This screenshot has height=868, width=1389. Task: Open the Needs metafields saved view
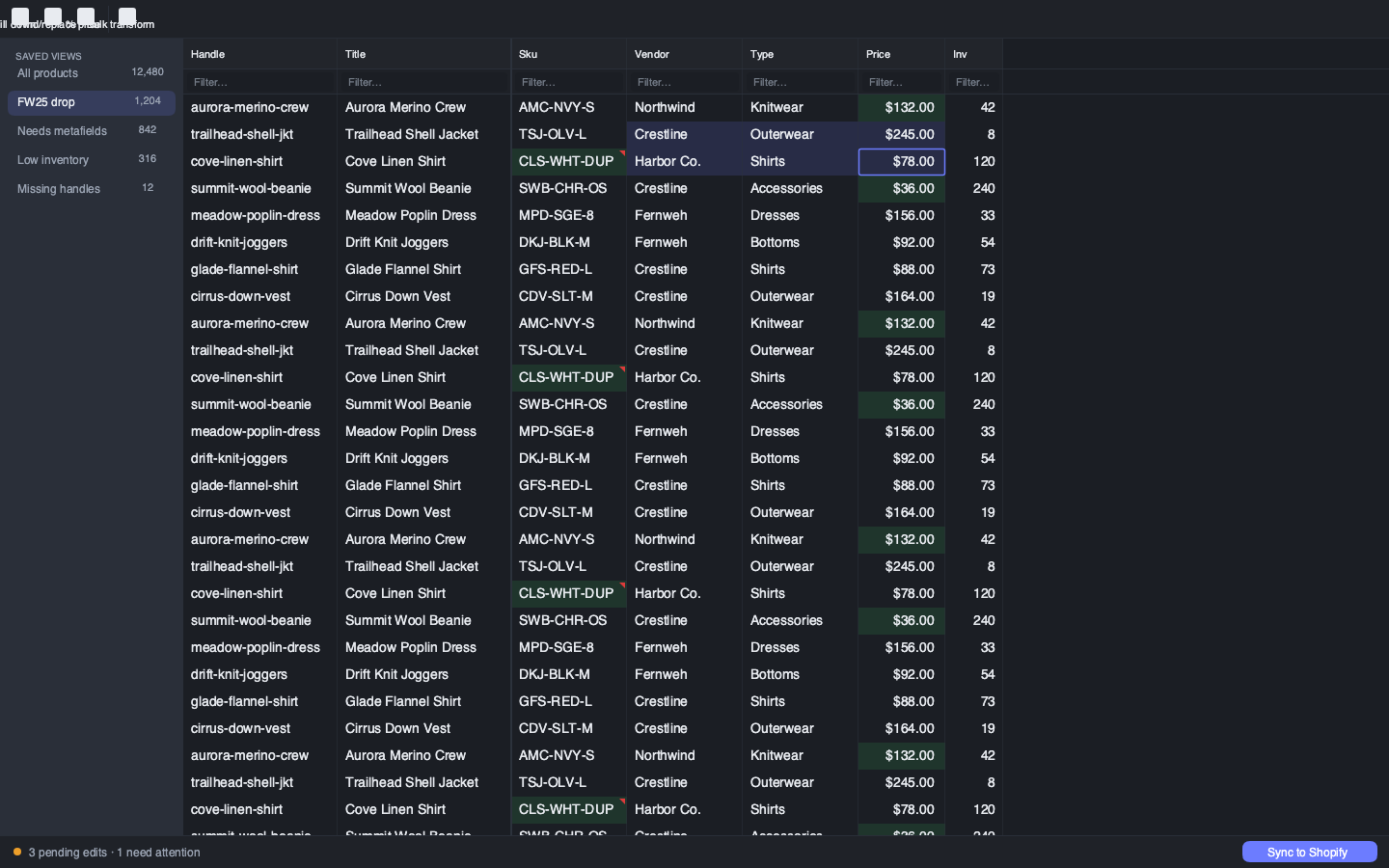pyautogui.click(x=92, y=131)
